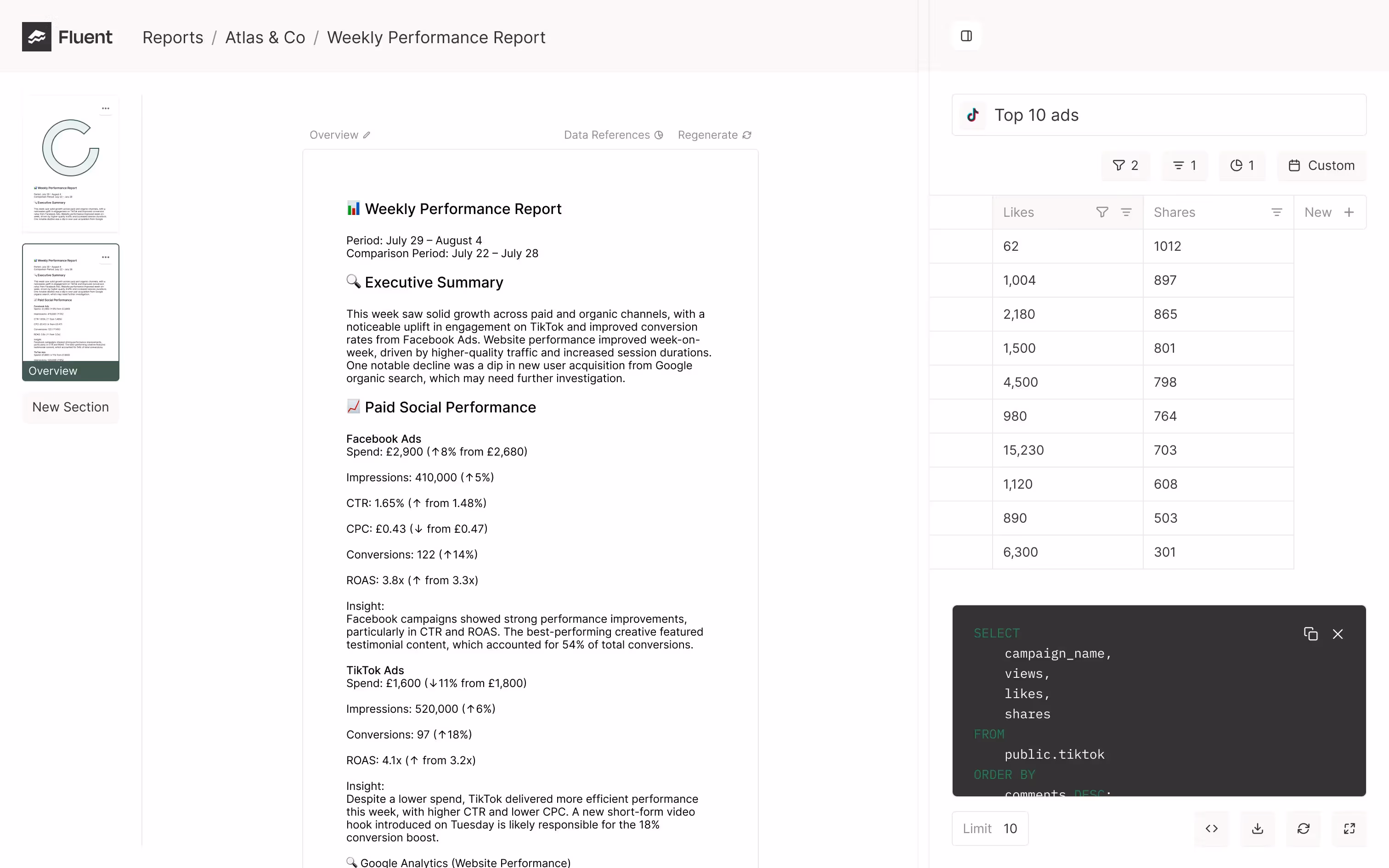Click the filter icon in Likes column
The height and width of the screenshot is (868, 1389).
[x=1102, y=212]
